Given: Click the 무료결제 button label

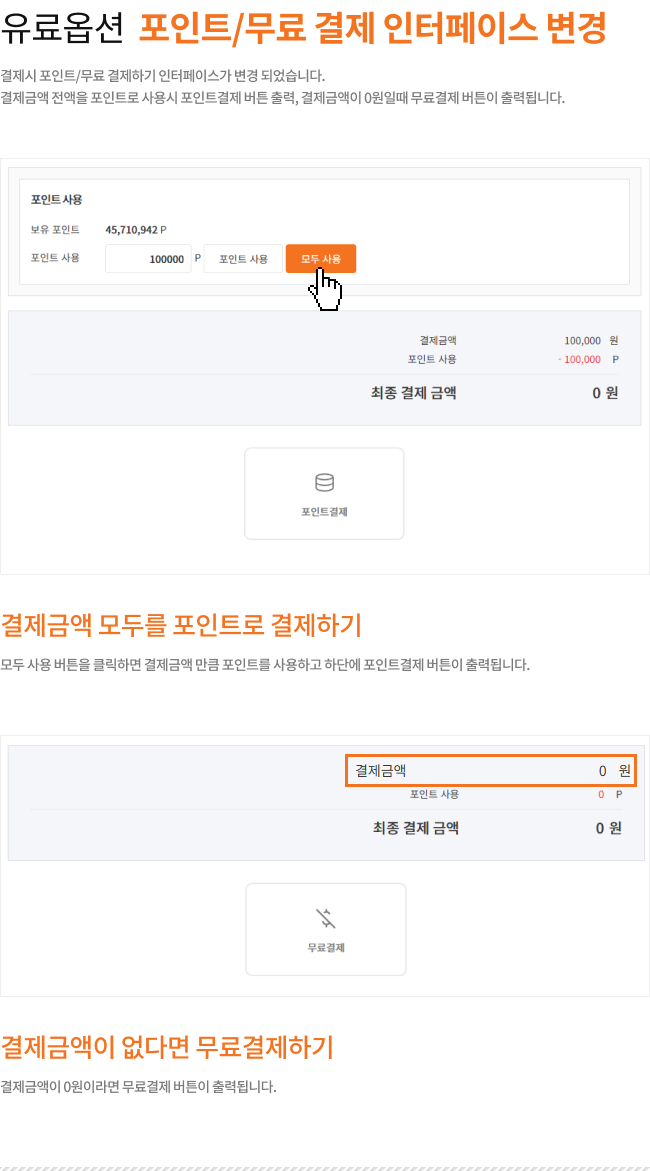Looking at the screenshot, I should pyautogui.click(x=326, y=948).
